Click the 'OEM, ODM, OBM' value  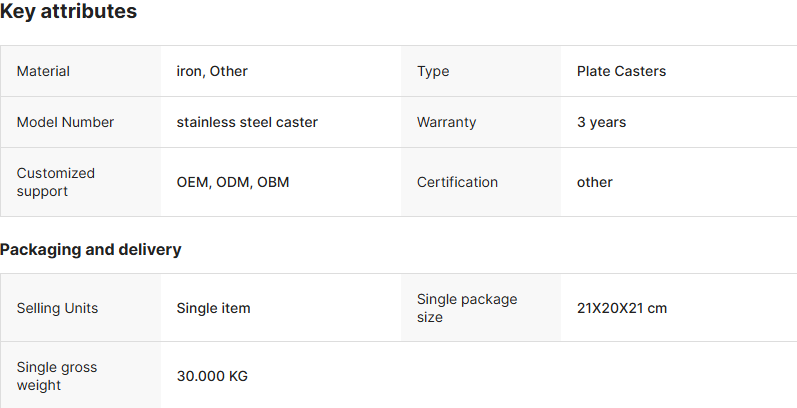(x=233, y=182)
